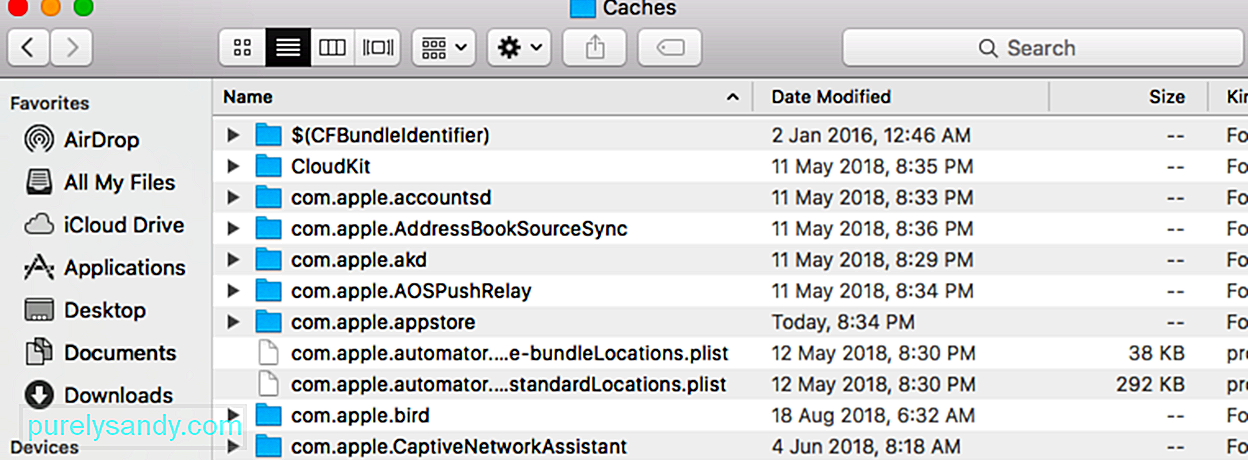Expand the $(CFBundleIdentifier) folder
Viewport: 1248px width, 460px height.
point(234,135)
